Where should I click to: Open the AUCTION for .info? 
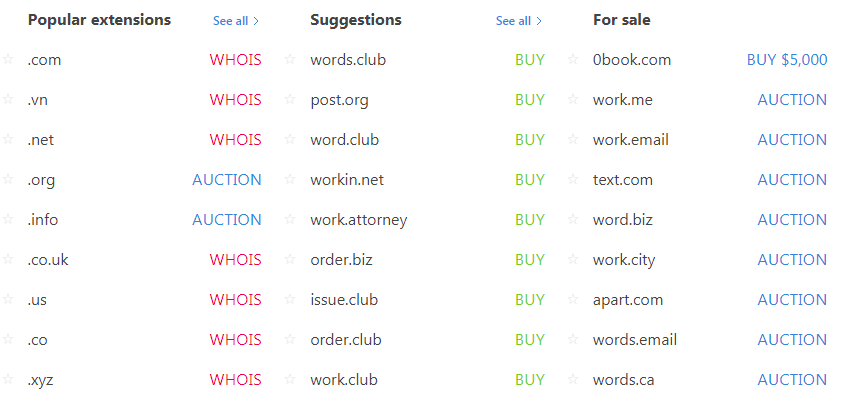tap(227, 220)
